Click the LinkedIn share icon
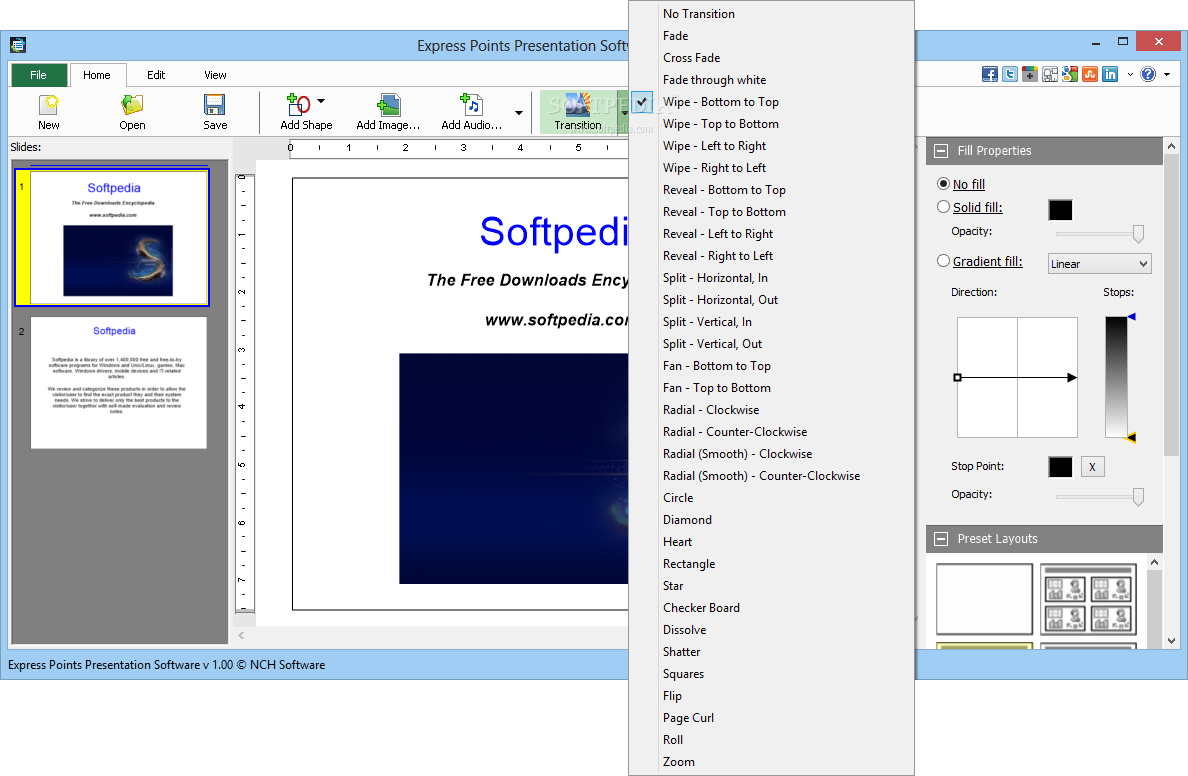The height and width of the screenshot is (776, 1188). pyautogui.click(x=1109, y=74)
